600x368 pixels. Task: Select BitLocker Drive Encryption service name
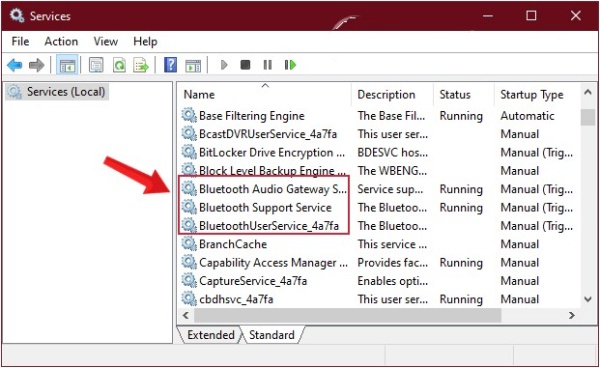(272, 153)
